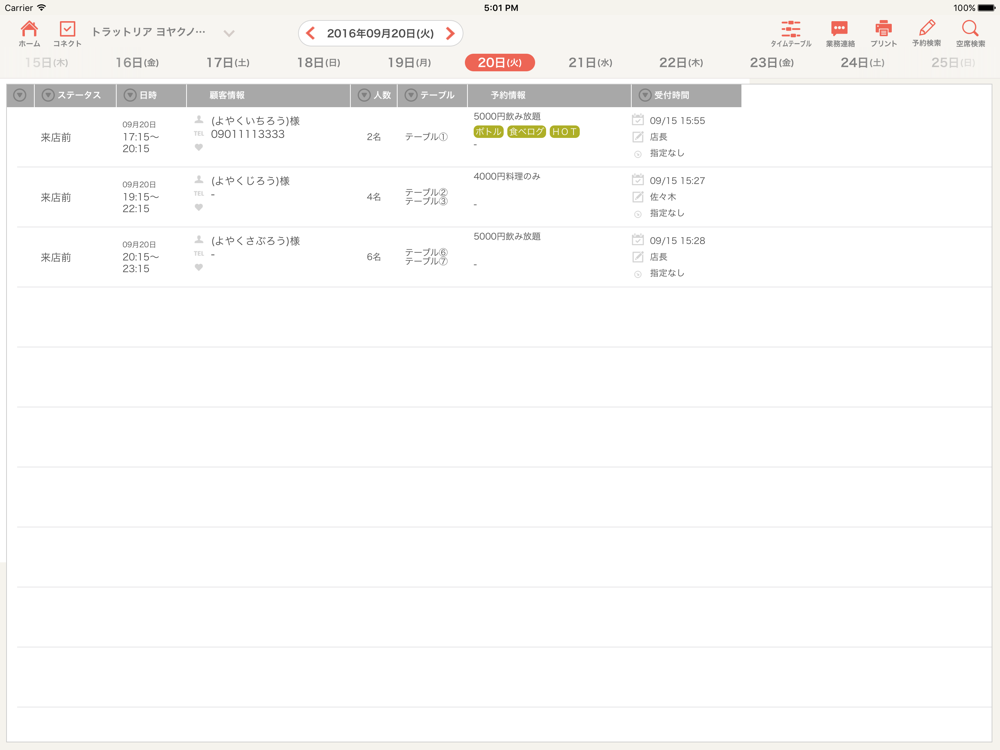Open business messages (業務連絡) icon
Image resolution: width=1000 pixels, height=750 pixels.
(x=839, y=33)
